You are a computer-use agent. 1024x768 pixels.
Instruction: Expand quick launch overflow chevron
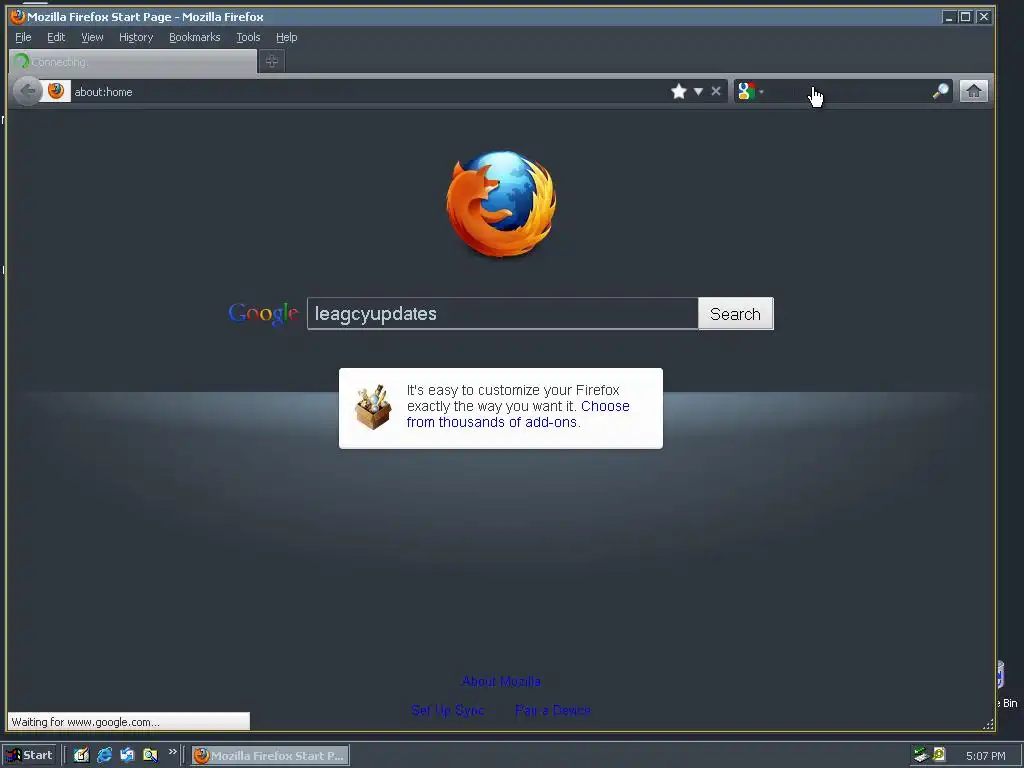(x=172, y=752)
